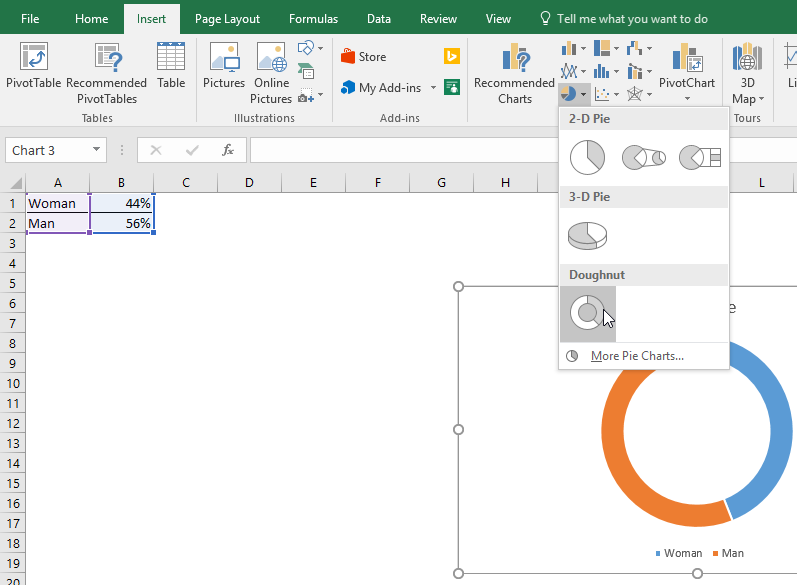Viewport: 797px width, 585px height.
Task: Expand the column chart dropdown arrow
Action: pos(583,49)
